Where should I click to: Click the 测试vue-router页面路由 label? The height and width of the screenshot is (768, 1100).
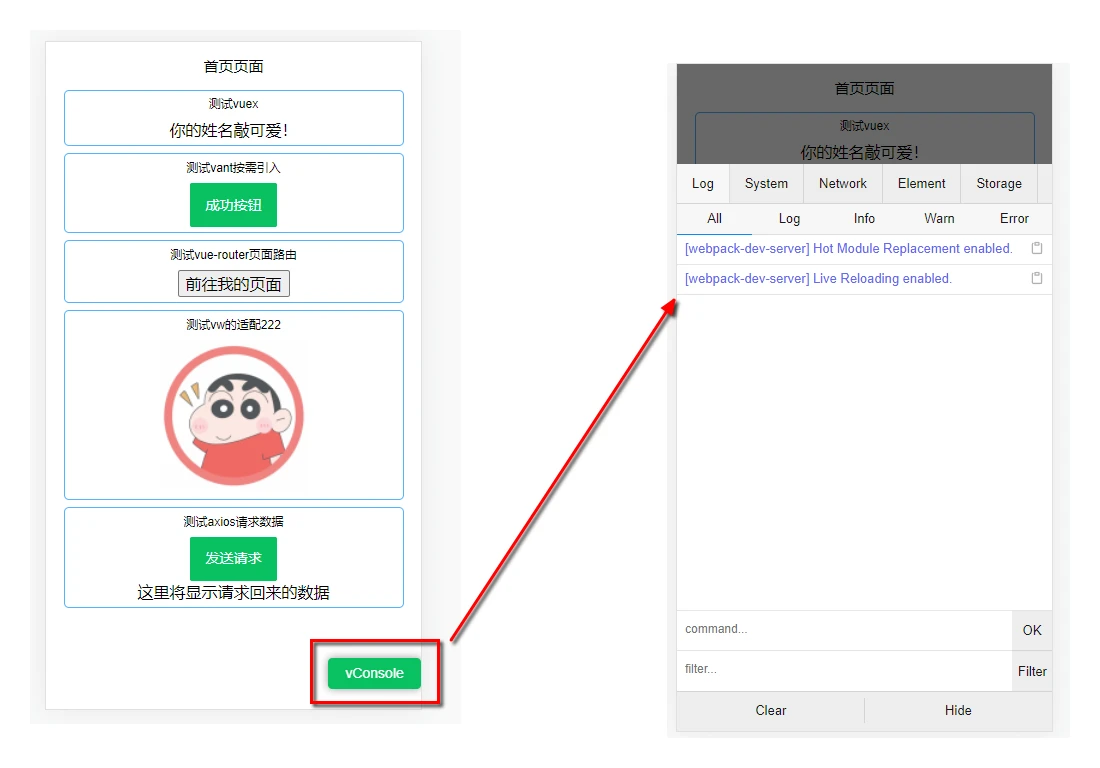click(x=234, y=255)
